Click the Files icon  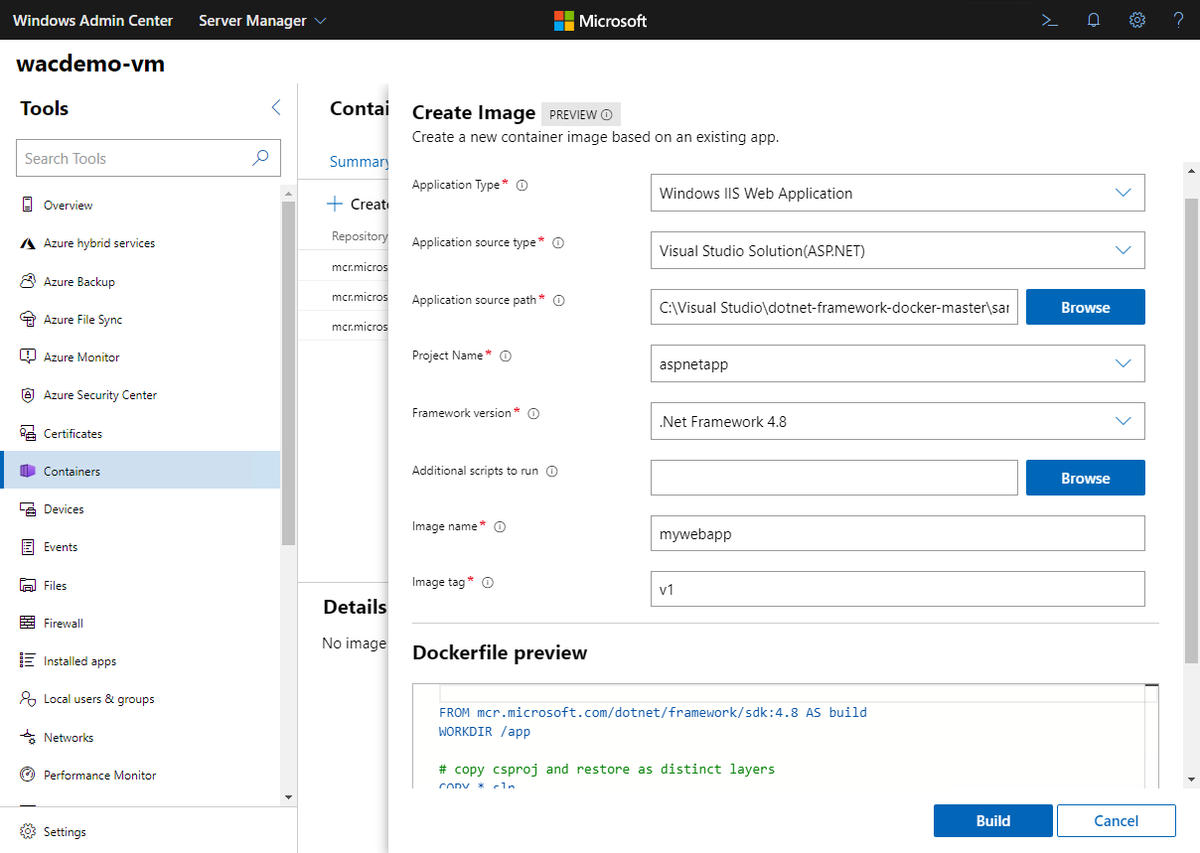(27, 585)
